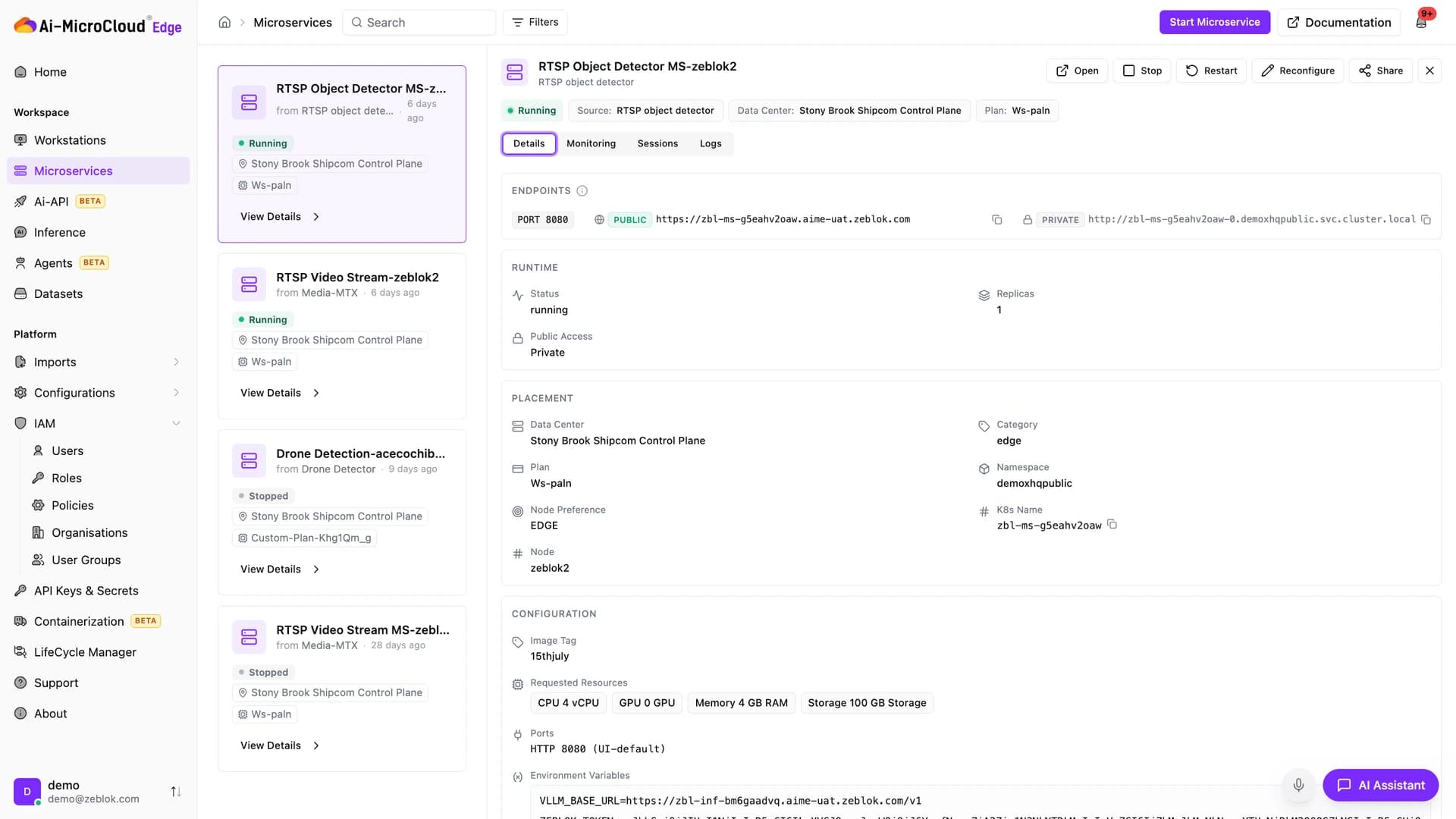Share the microservice
Screen dimensions: 1456x819
[1380, 71]
